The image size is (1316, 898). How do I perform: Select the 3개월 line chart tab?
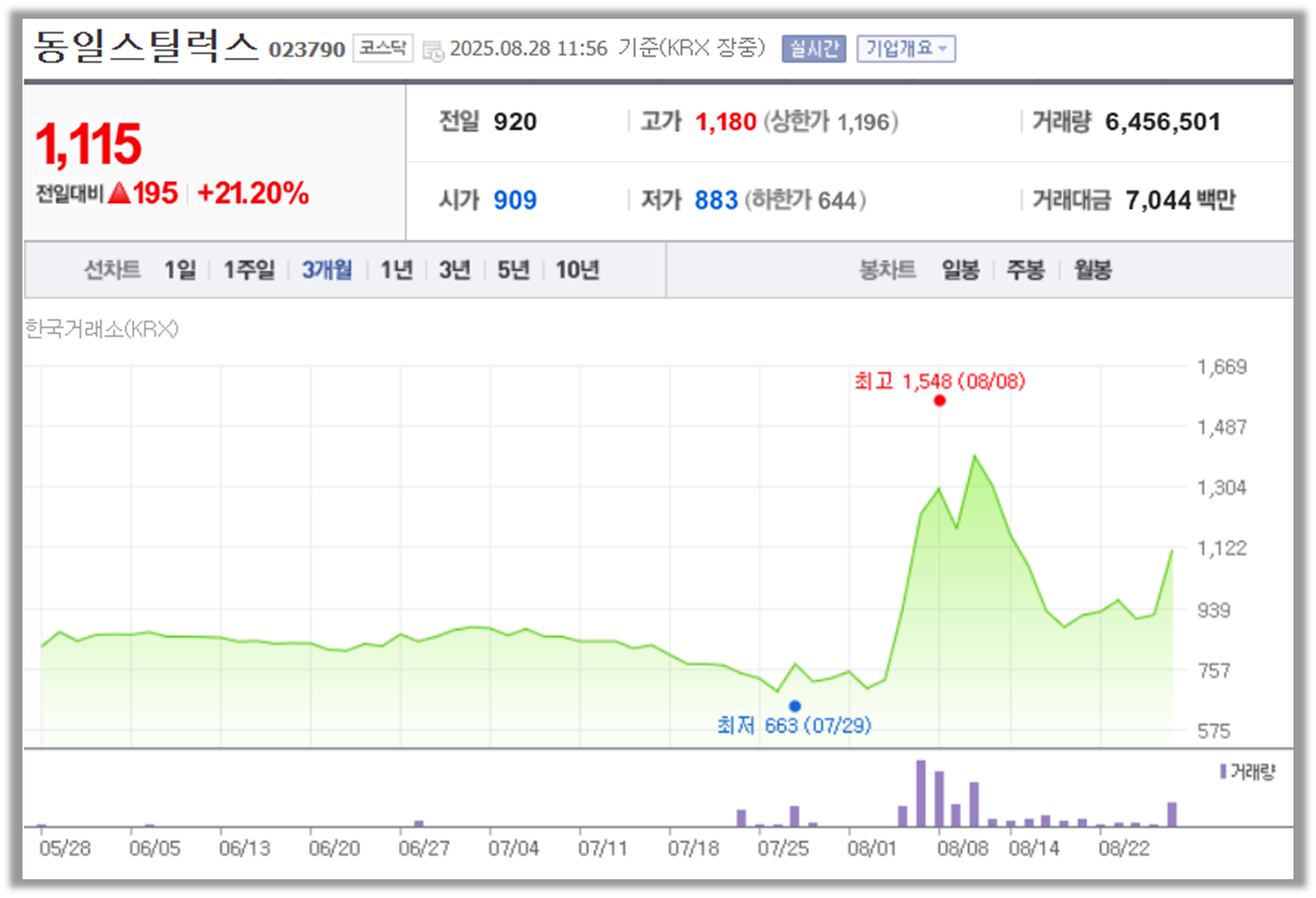[326, 270]
